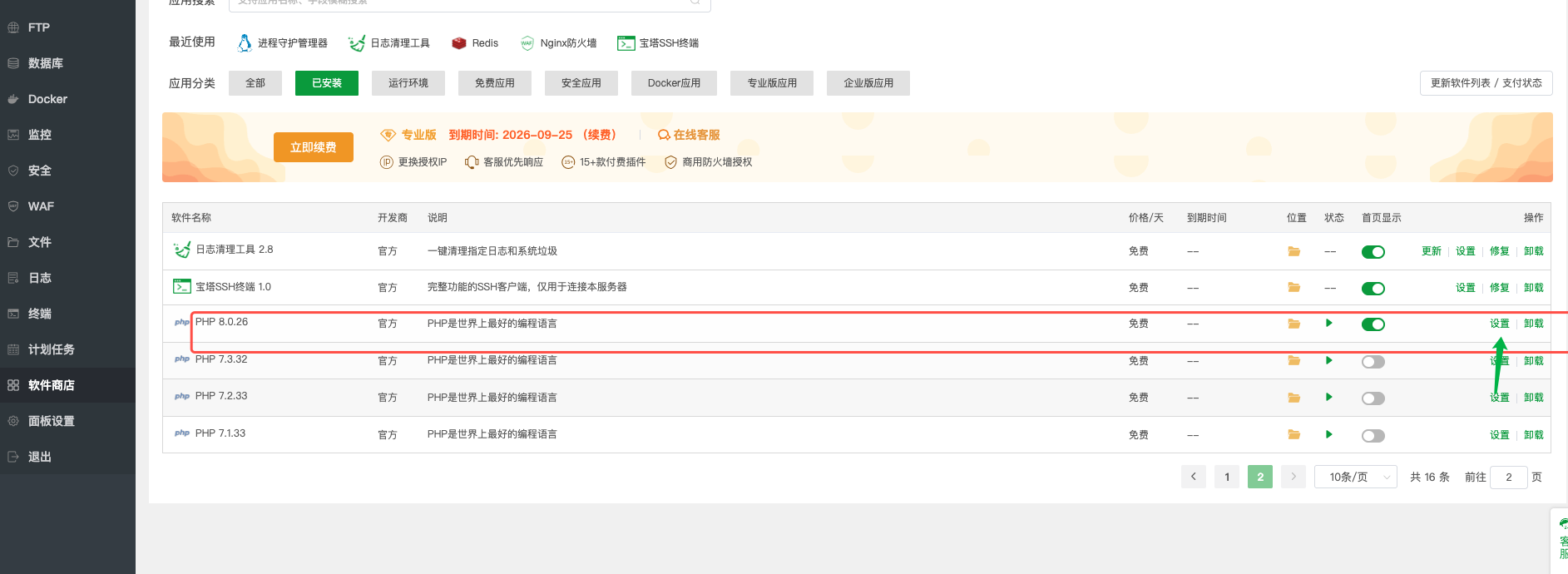This screenshot has width=1568, height=574.
Task: Select the 全部 category tab
Action: click(255, 83)
